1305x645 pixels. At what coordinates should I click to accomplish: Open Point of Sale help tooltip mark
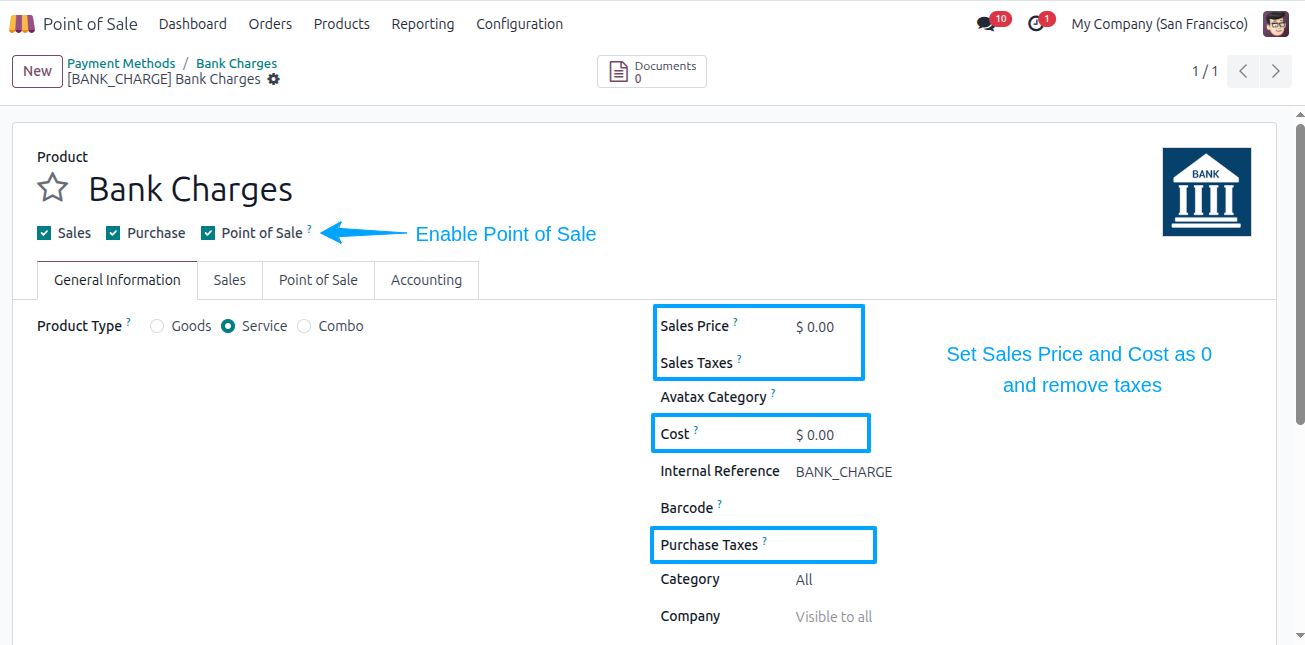[309, 229]
